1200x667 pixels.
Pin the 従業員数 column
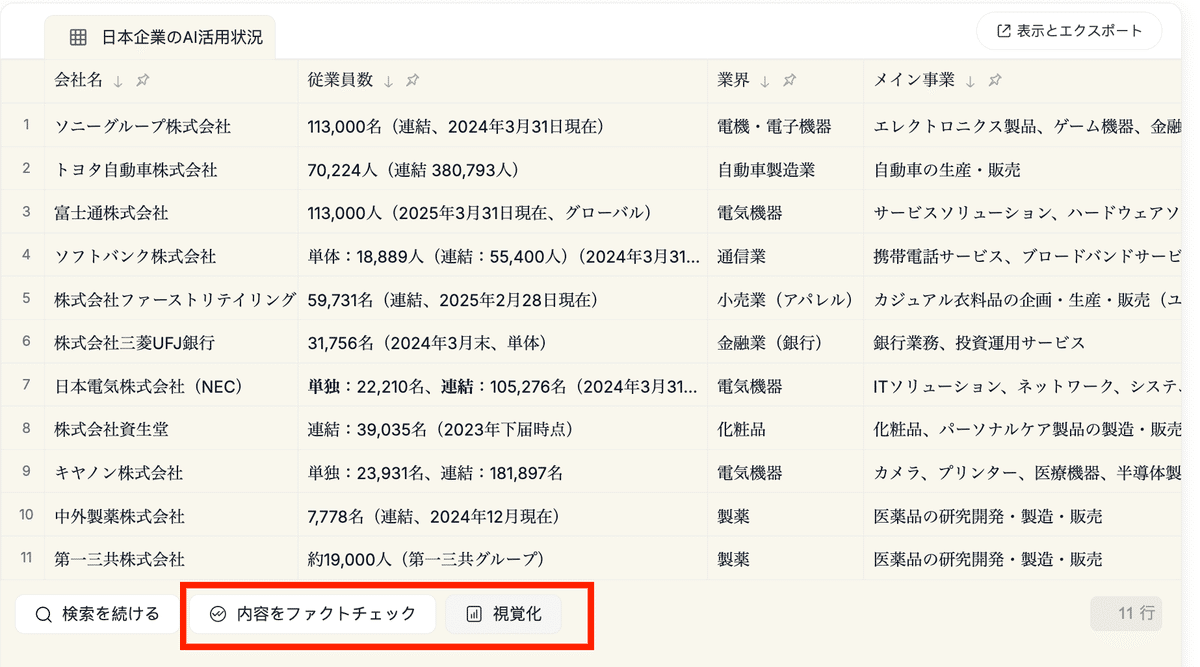pyautogui.click(x=413, y=81)
